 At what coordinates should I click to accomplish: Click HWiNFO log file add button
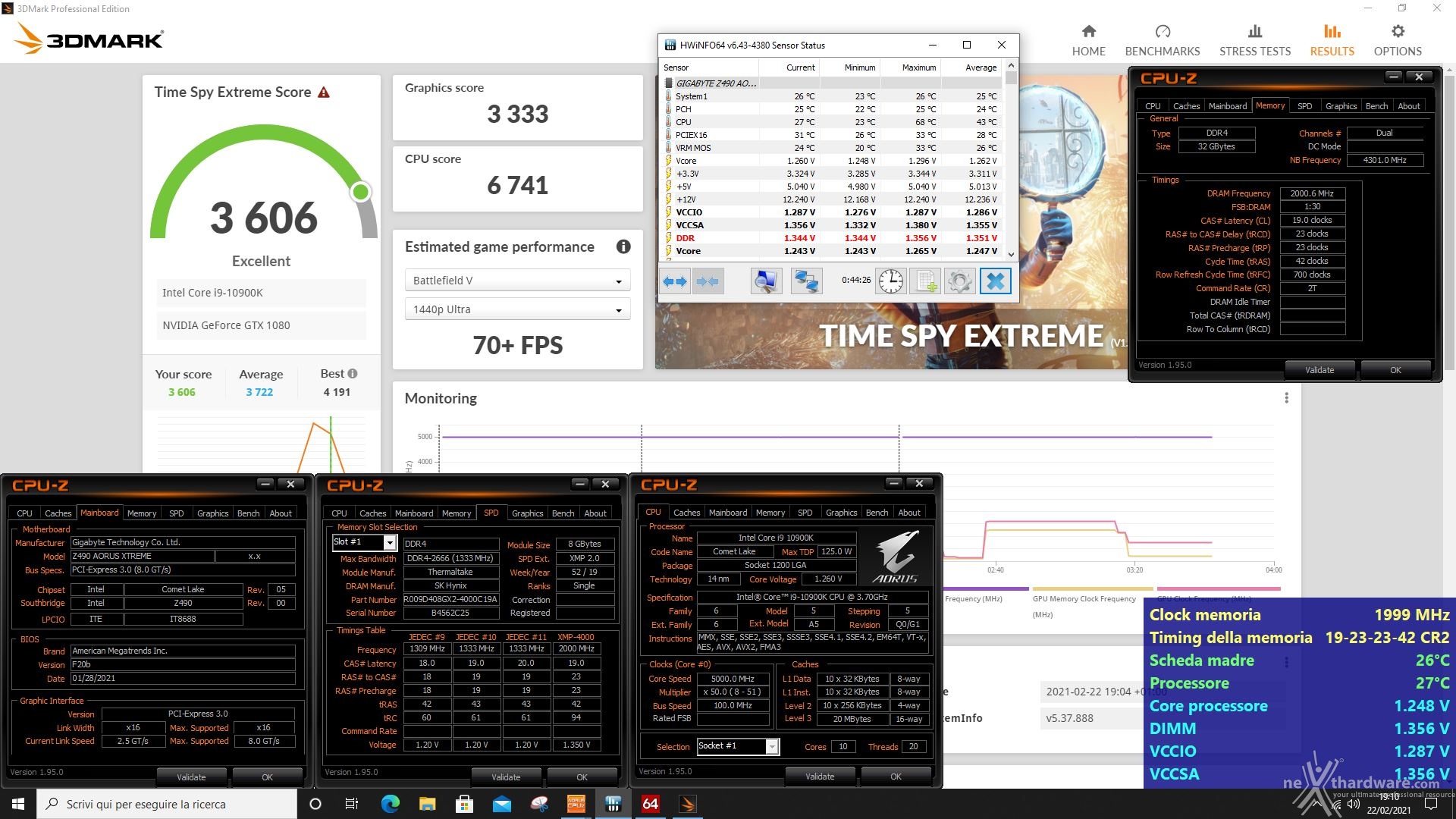pos(925,281)
